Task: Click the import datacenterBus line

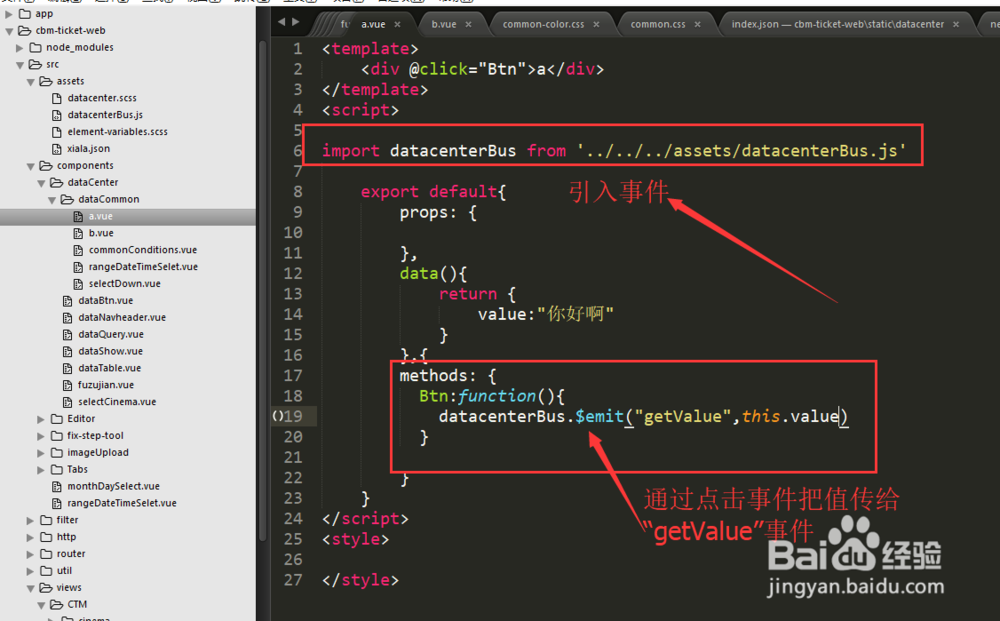Action: (x=614, y=151)
